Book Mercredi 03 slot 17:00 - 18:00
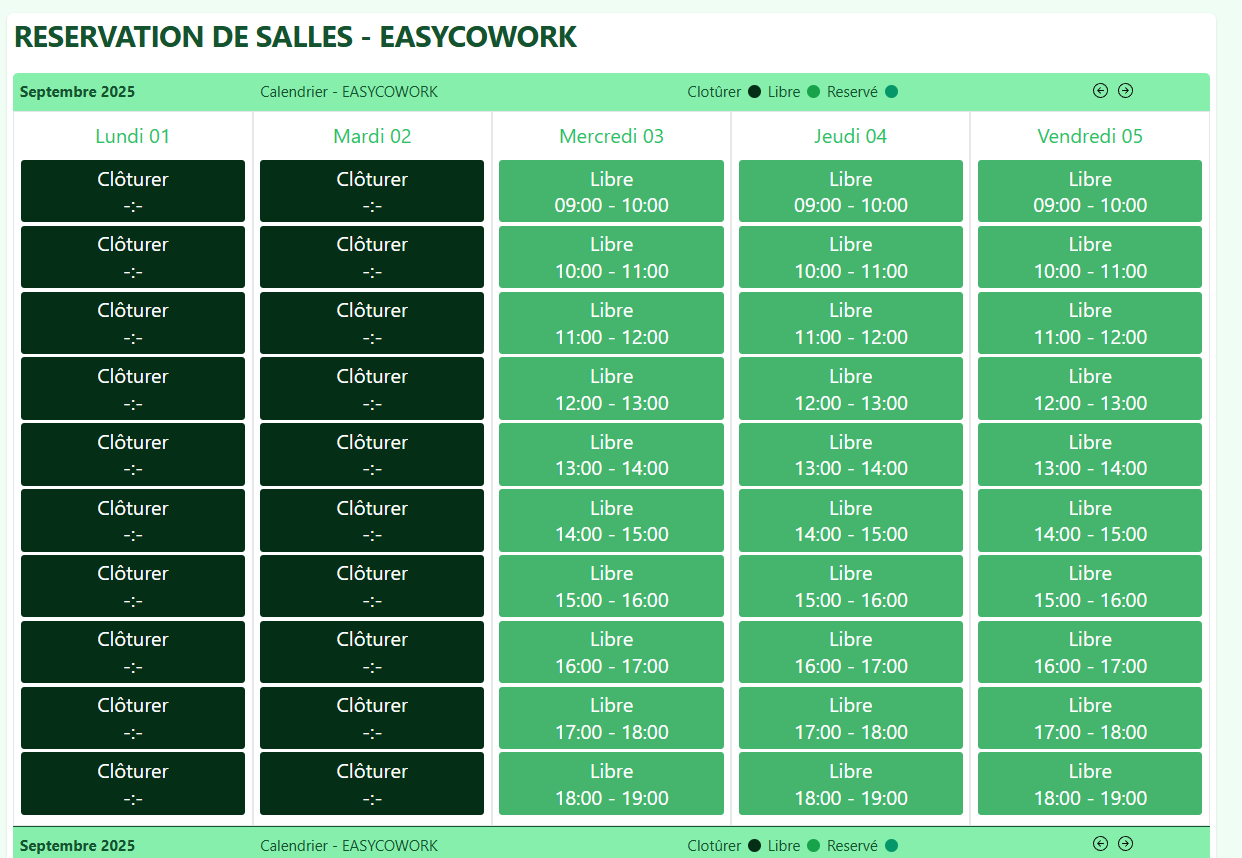The image size is (1242, 858). pos(611,718)
